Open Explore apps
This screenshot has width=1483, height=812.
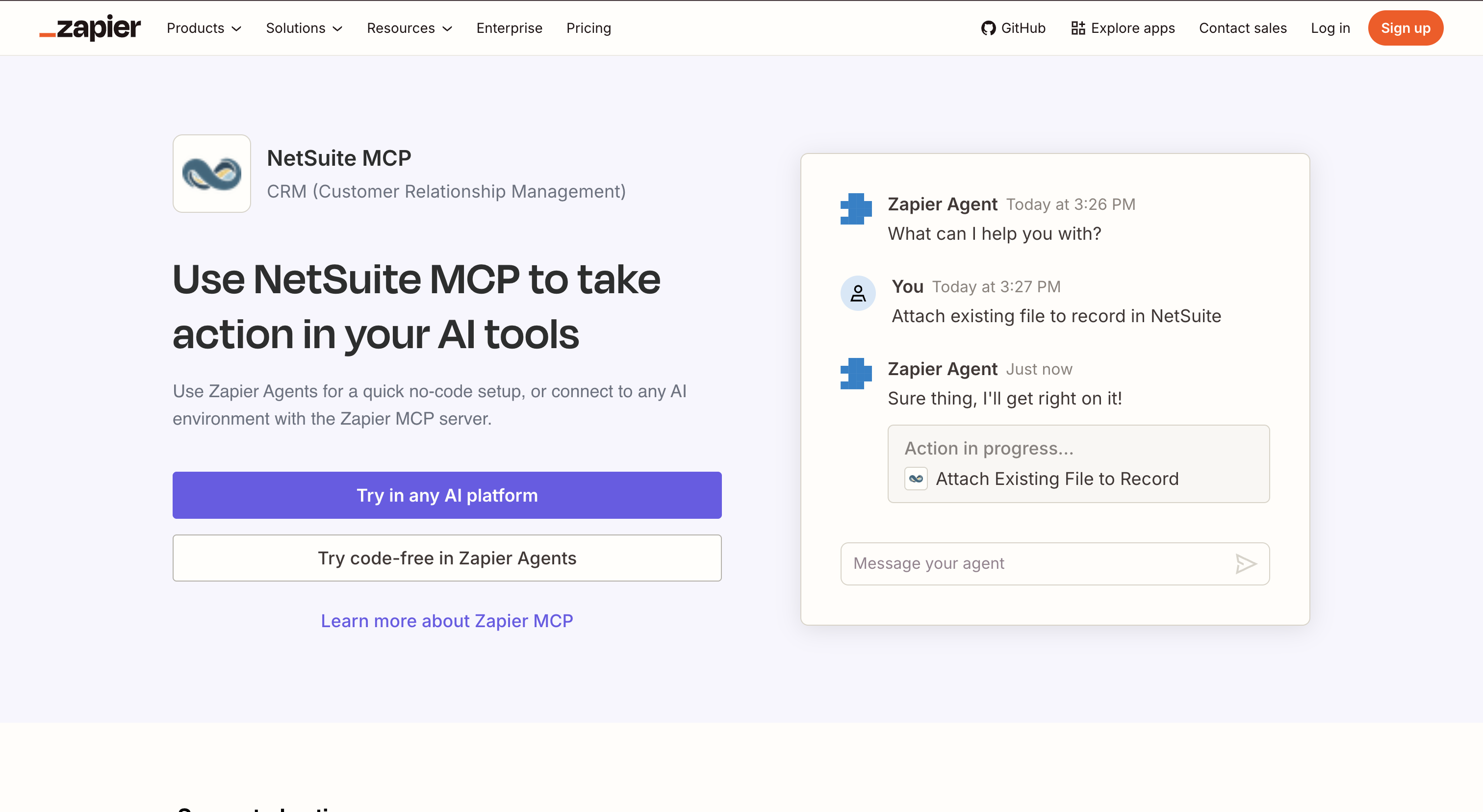1123,28
